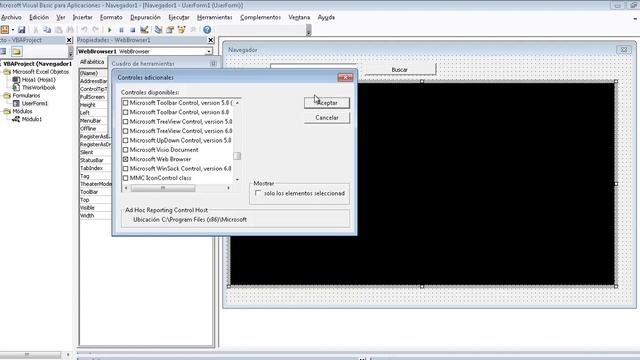Toggle folders icon in the Project panel

click(16, 51)
